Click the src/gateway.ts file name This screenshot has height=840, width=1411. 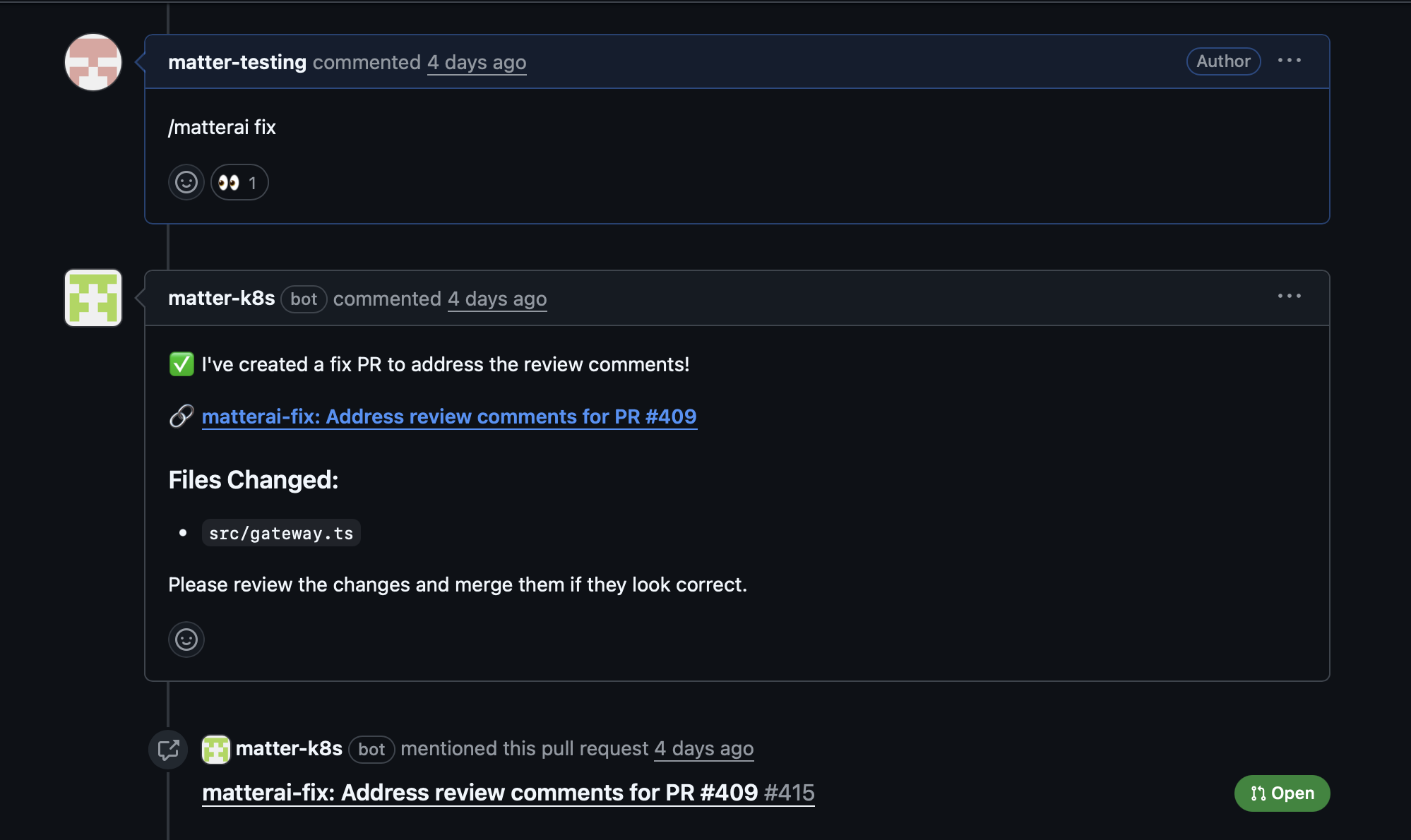click(280, 534)
